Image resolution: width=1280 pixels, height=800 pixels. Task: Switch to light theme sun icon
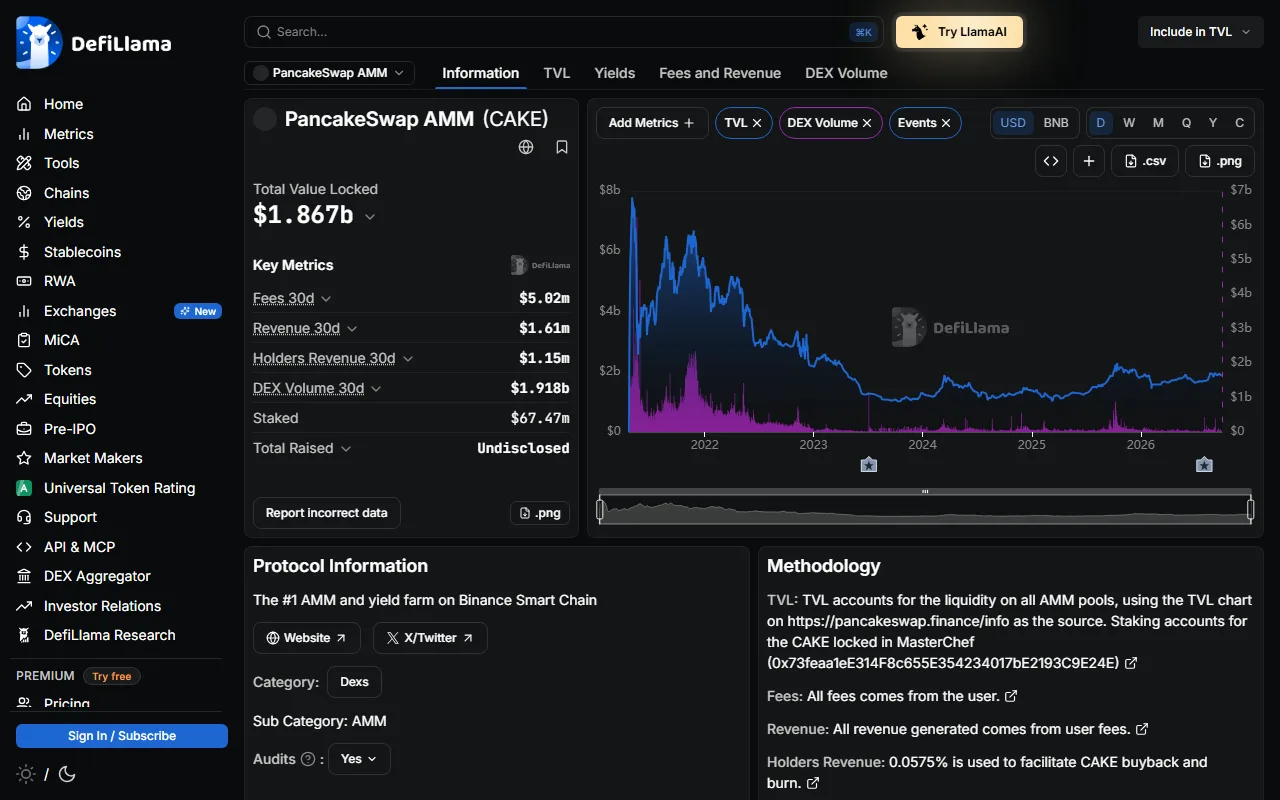pyautogui.click(x=26, y=774)
